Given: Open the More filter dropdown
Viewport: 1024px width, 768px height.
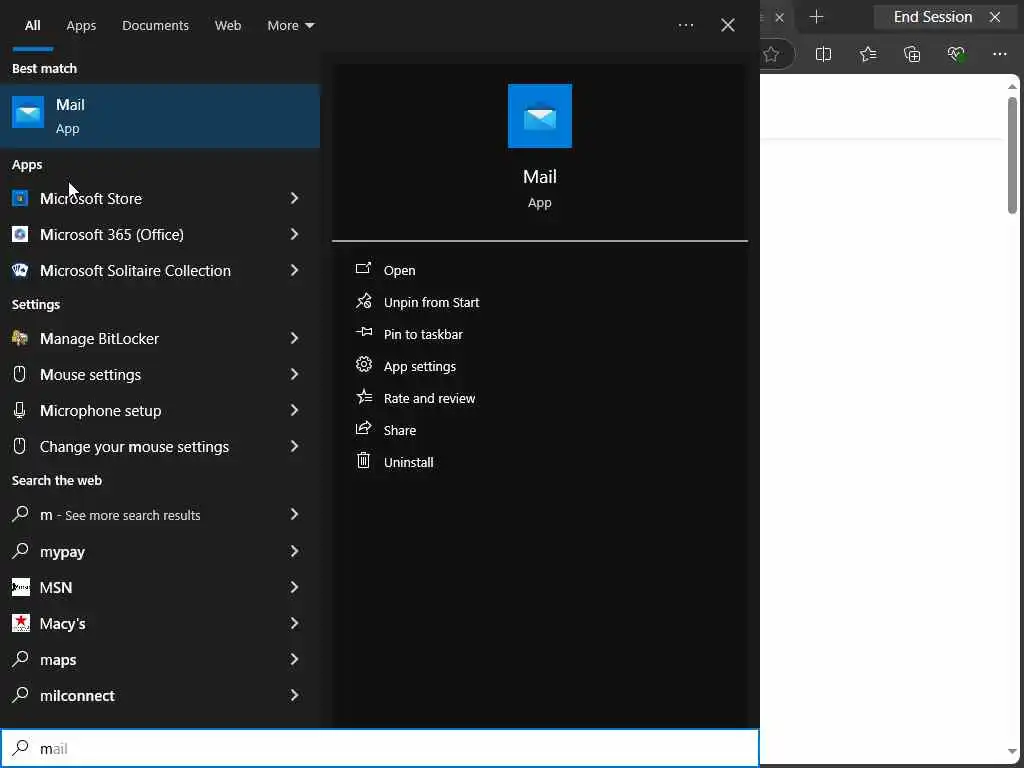Looking at the screenshot, I should (291, 25).
